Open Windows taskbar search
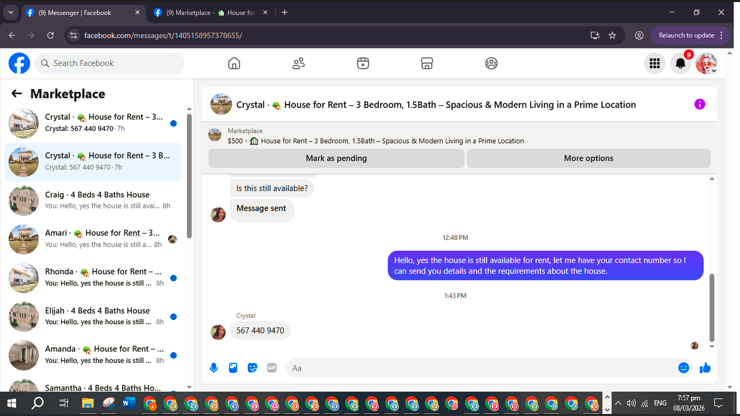The height and width of the screenshot is (416, 740). [x=37, y=403]
